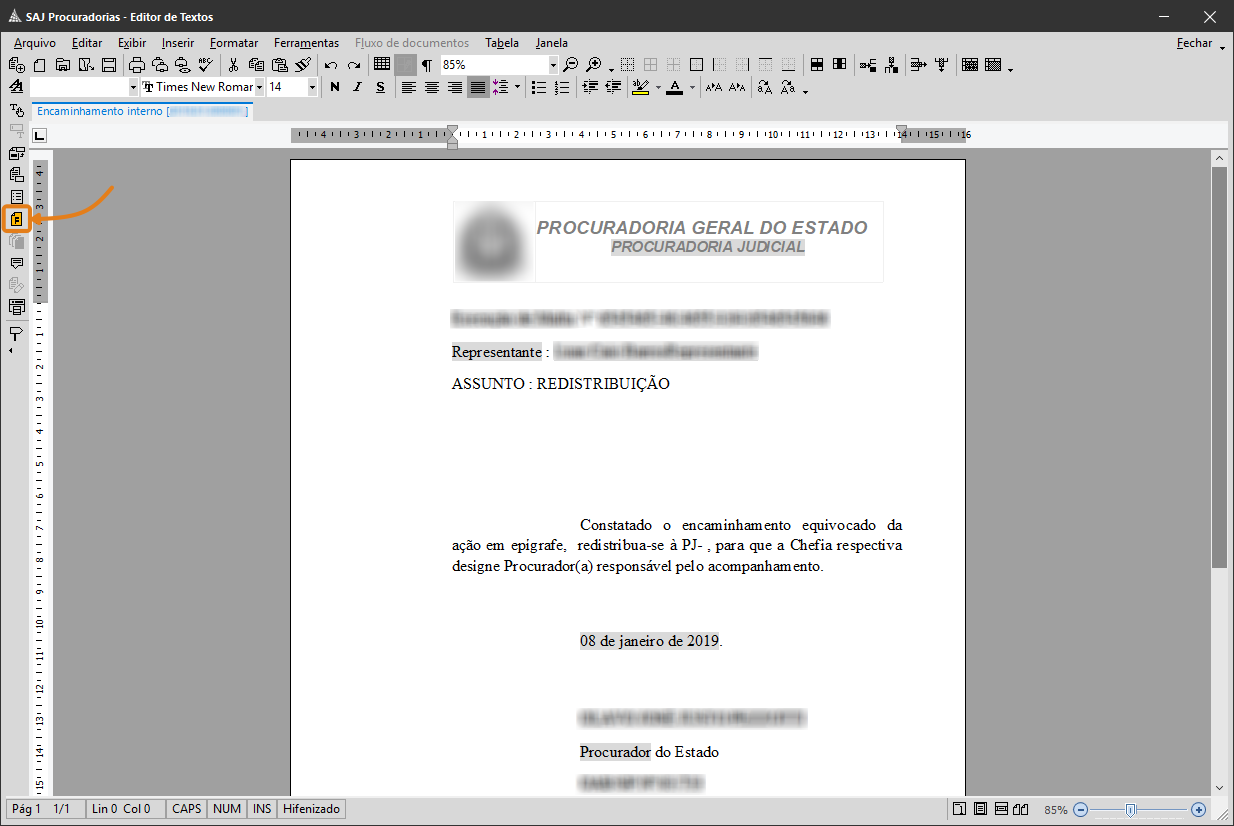Click the Undo arrow icon
This screenshot has height=826, width=1234.
point(331,65)
